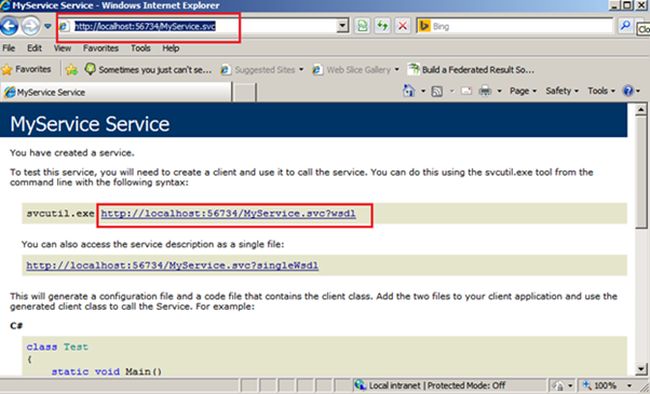Screen dimensions: 650x394
Task: Click the Compatibility View page icon
Action: click(362, 27)
